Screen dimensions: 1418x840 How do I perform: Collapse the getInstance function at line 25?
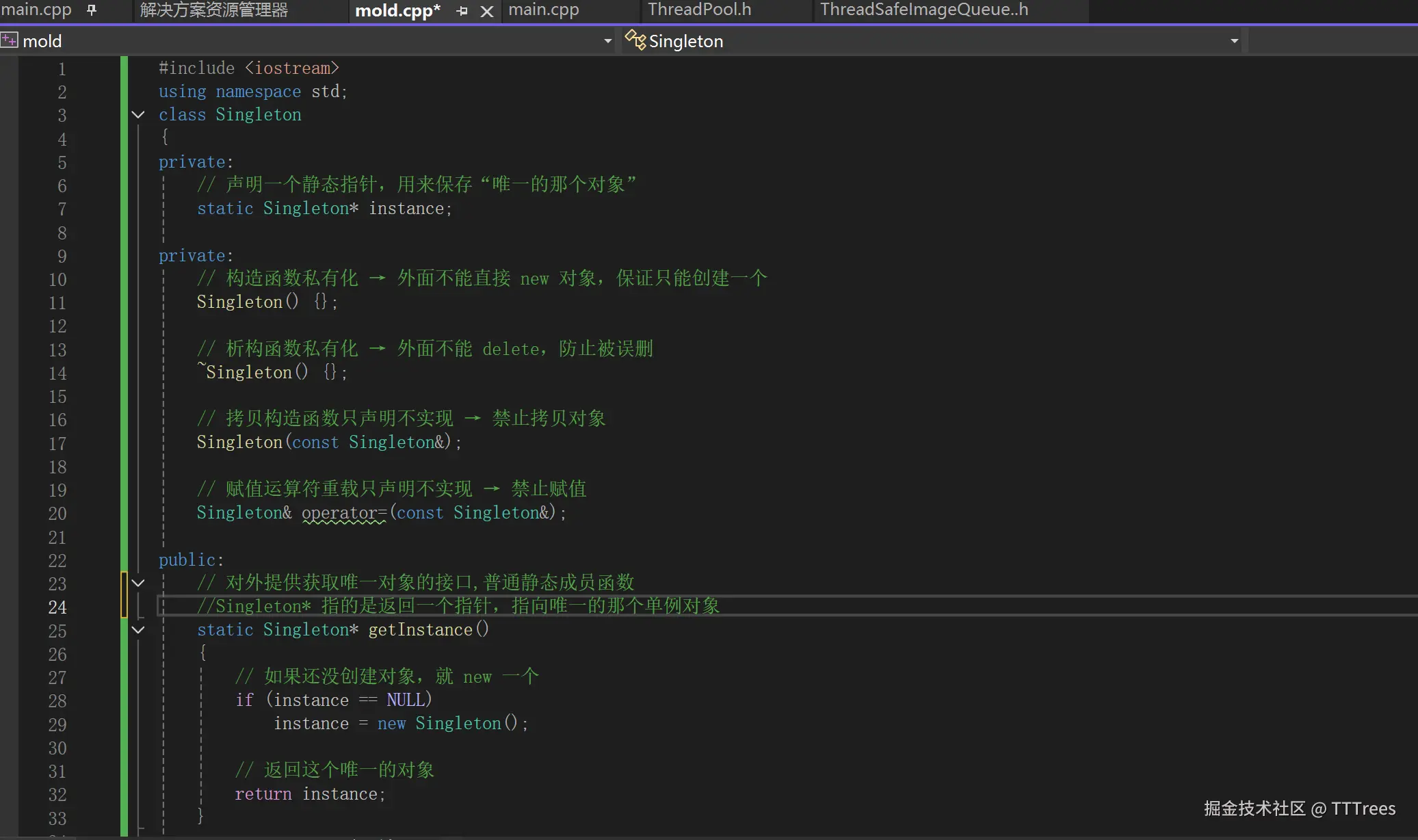pos(138,629)
